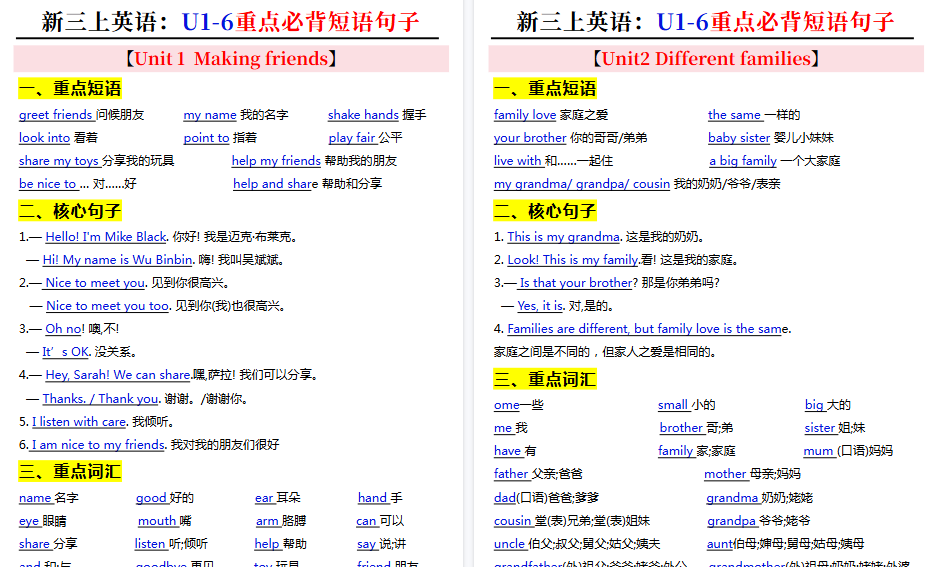
Task: Click the phrase 'family love' in Unit 2 phrases
Action: pyautogui.click(x=525, y=114)
